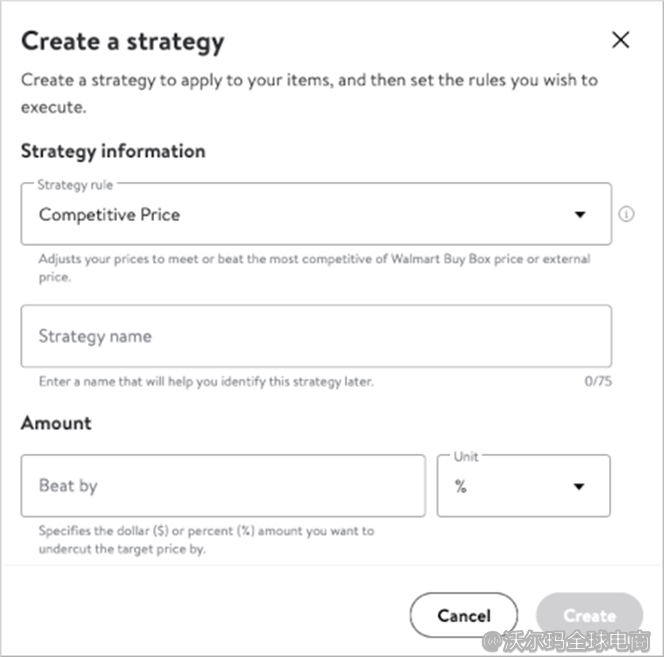
Task: Select the Competitive Price combo box value
Action: 110,215
